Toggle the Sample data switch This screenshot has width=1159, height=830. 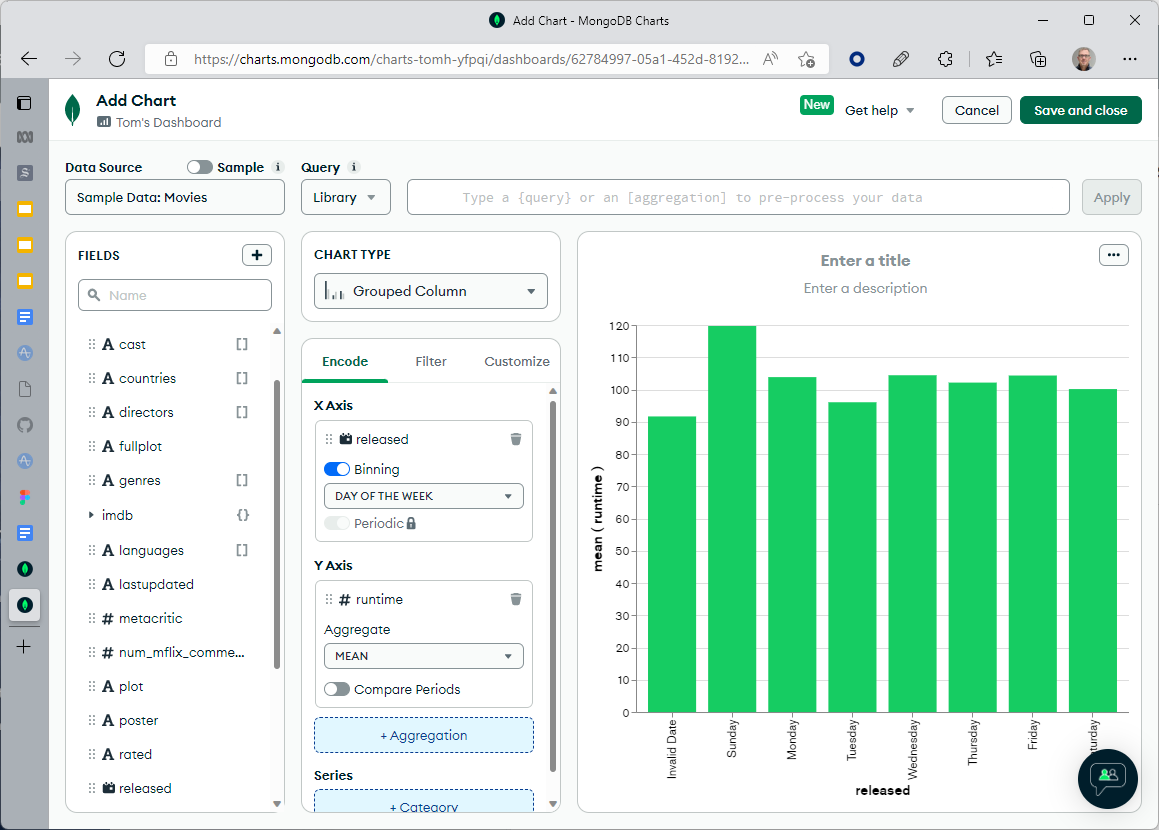click(200, 167)
